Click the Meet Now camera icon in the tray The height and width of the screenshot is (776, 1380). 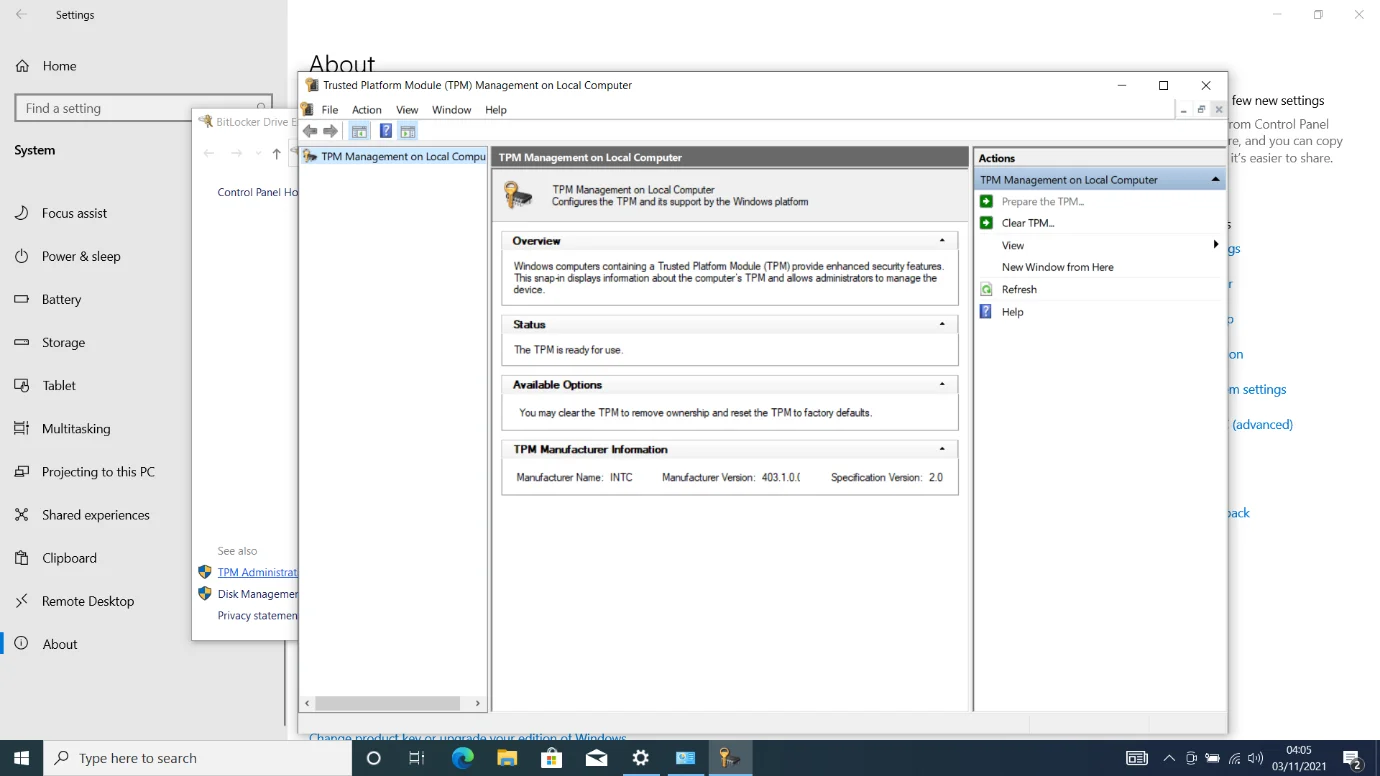point(1191,758)
